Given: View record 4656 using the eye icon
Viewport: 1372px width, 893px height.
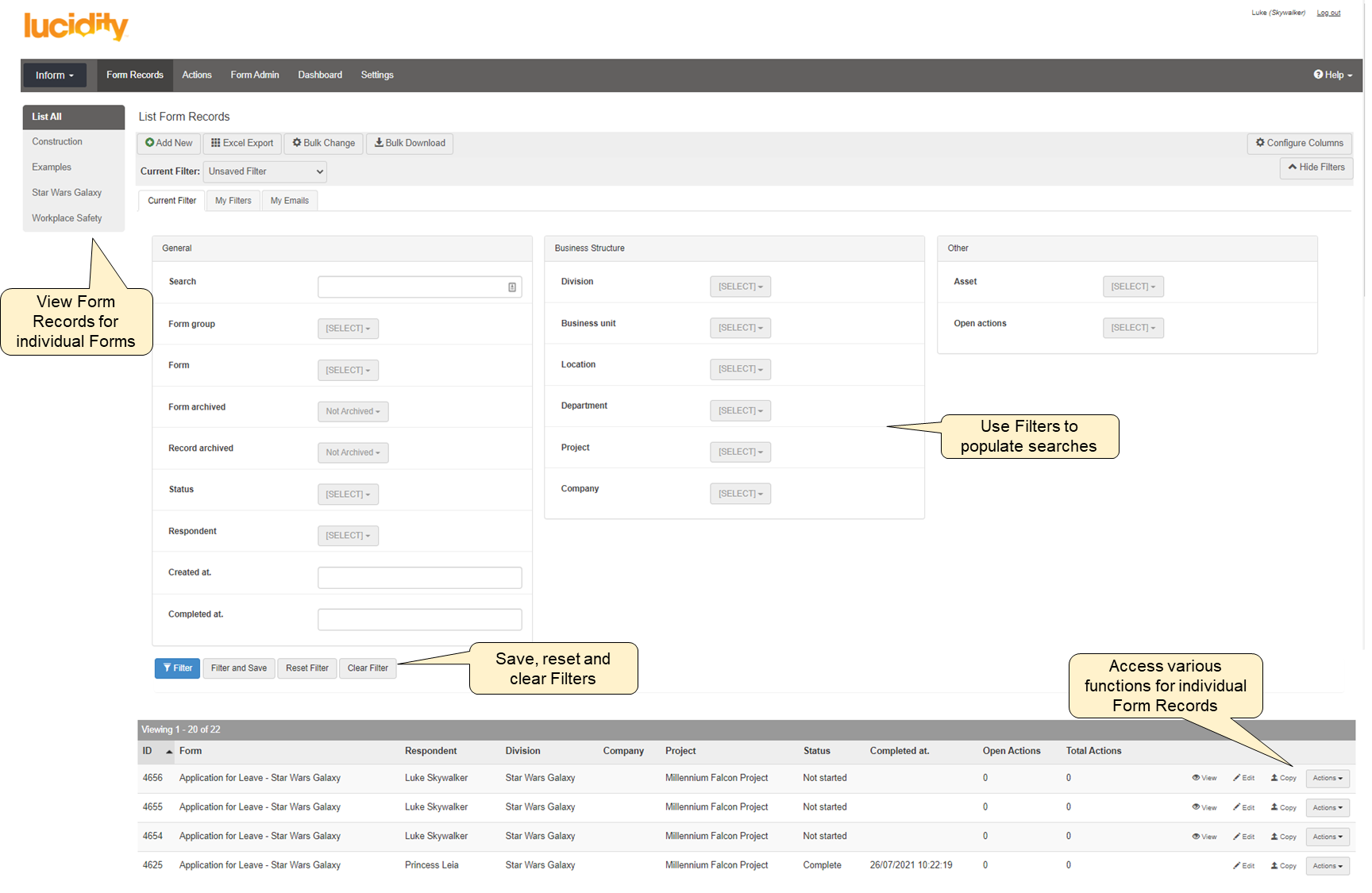Looking at the screenshot, I should coord(1196,778).
